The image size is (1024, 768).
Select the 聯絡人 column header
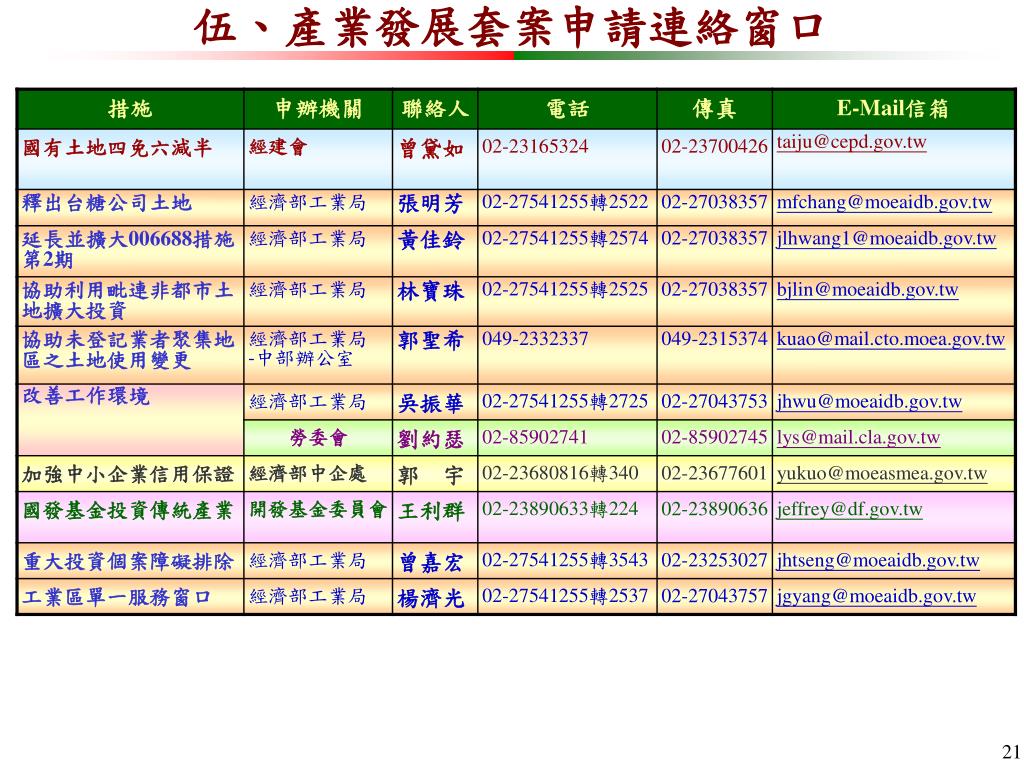435,109
